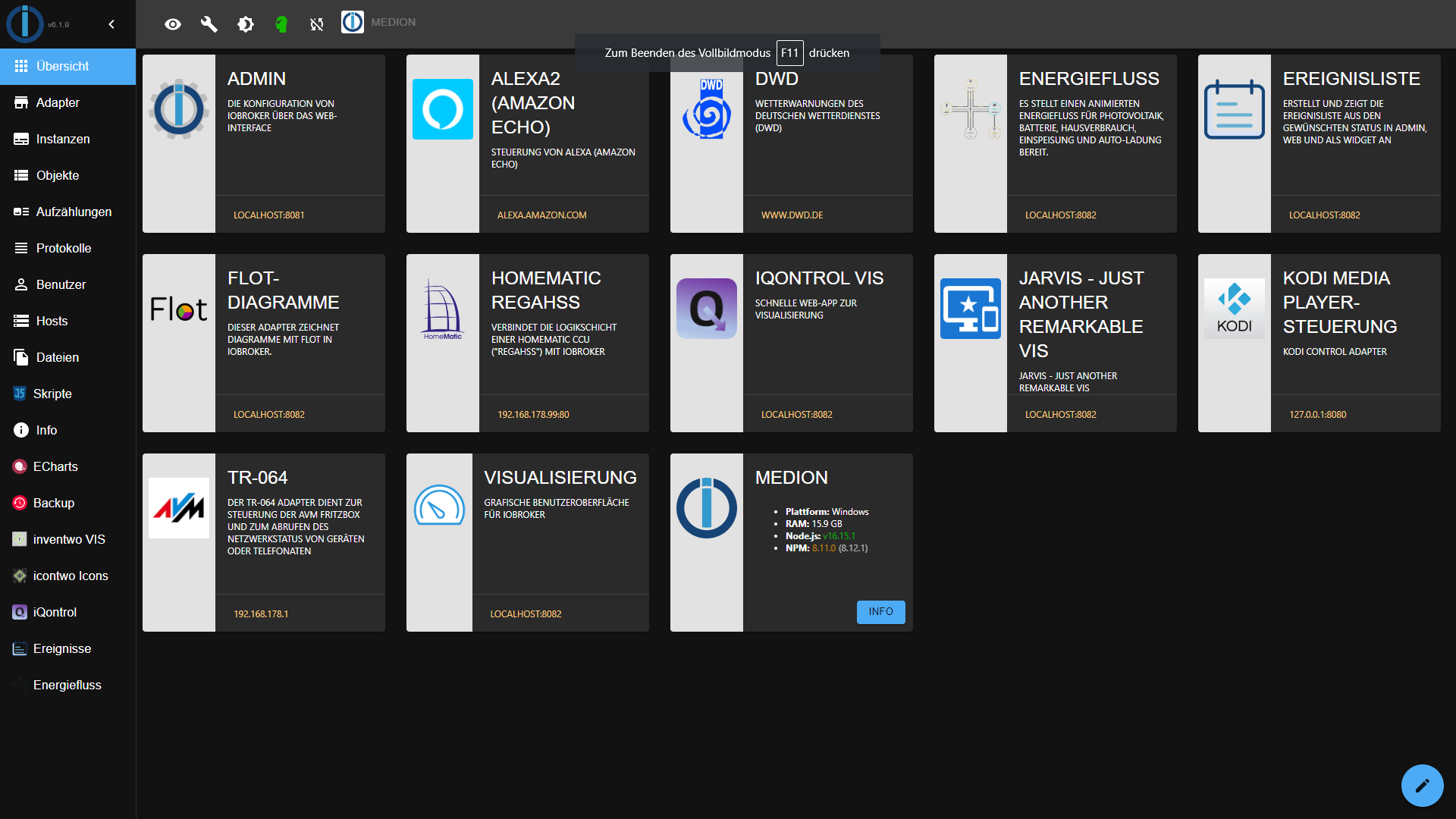This screenshot has width=1456, height=819.
Task: Click the MEDION card ioBroker logo
Action: click(707, 508)
